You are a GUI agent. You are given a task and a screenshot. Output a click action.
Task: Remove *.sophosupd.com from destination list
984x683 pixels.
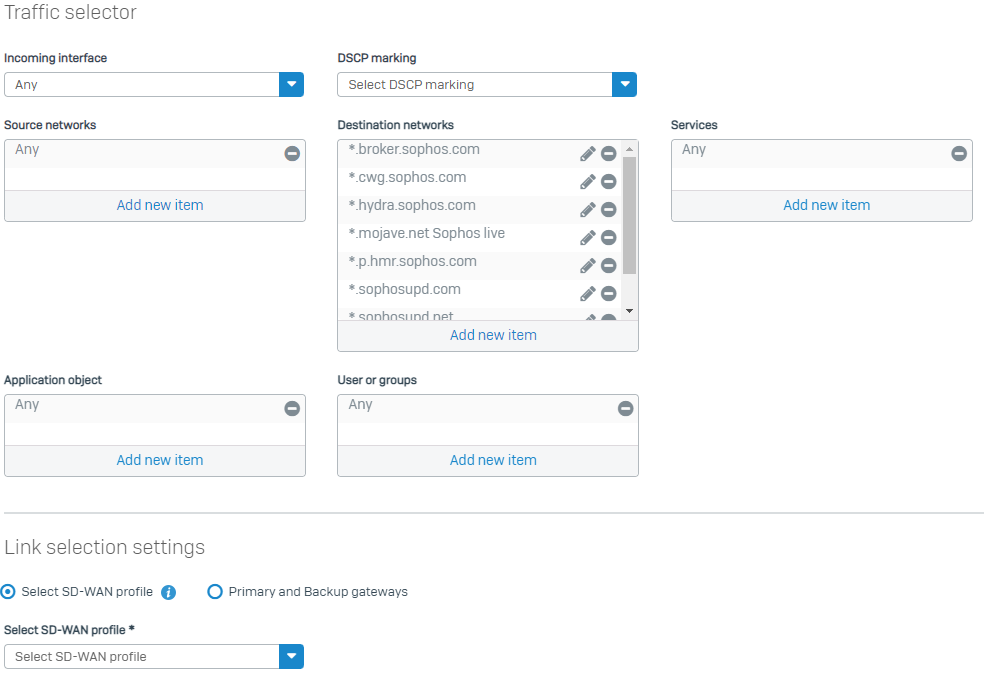pyautogui.click(x=608, y=294)
